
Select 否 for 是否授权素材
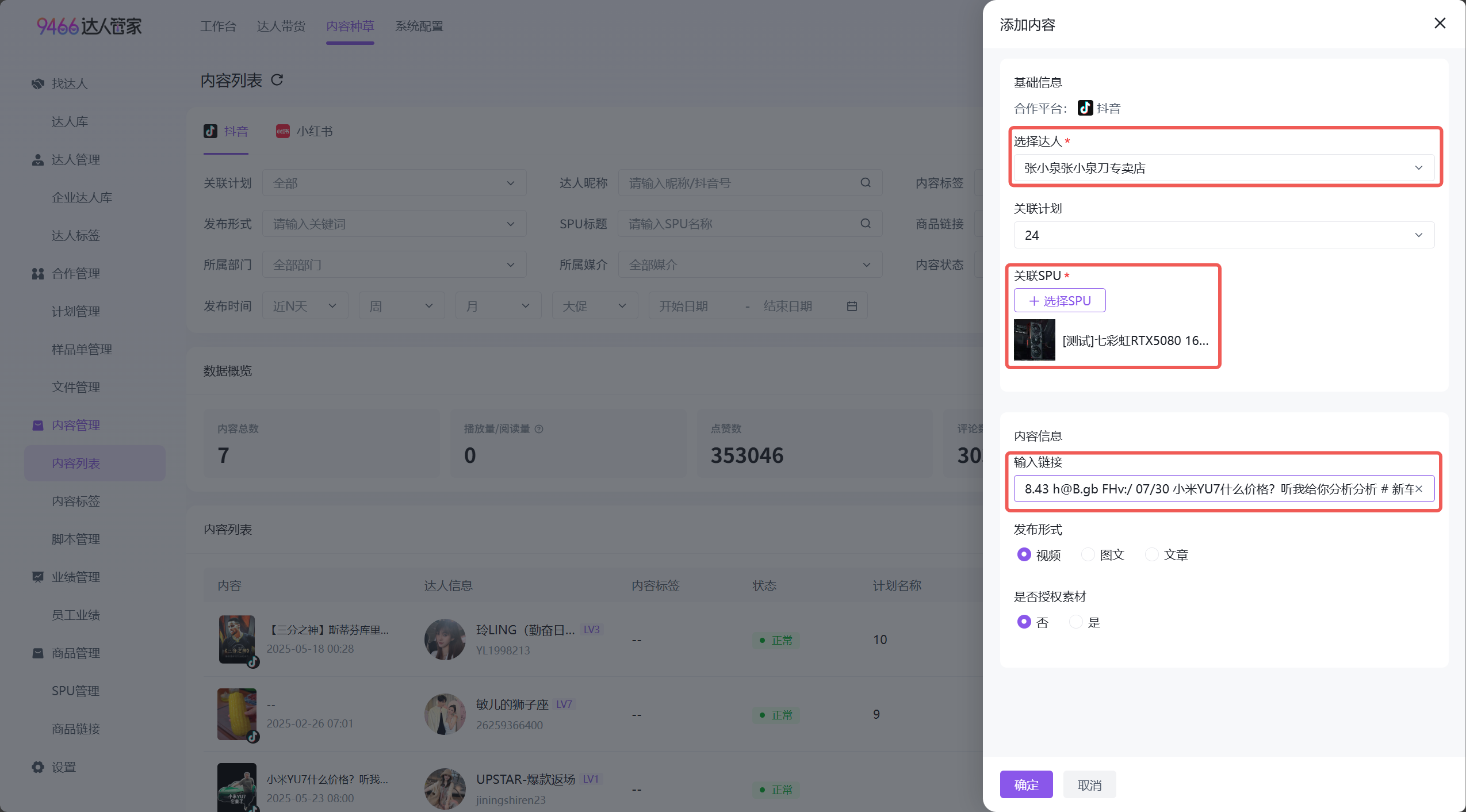tap(1024, 622)
